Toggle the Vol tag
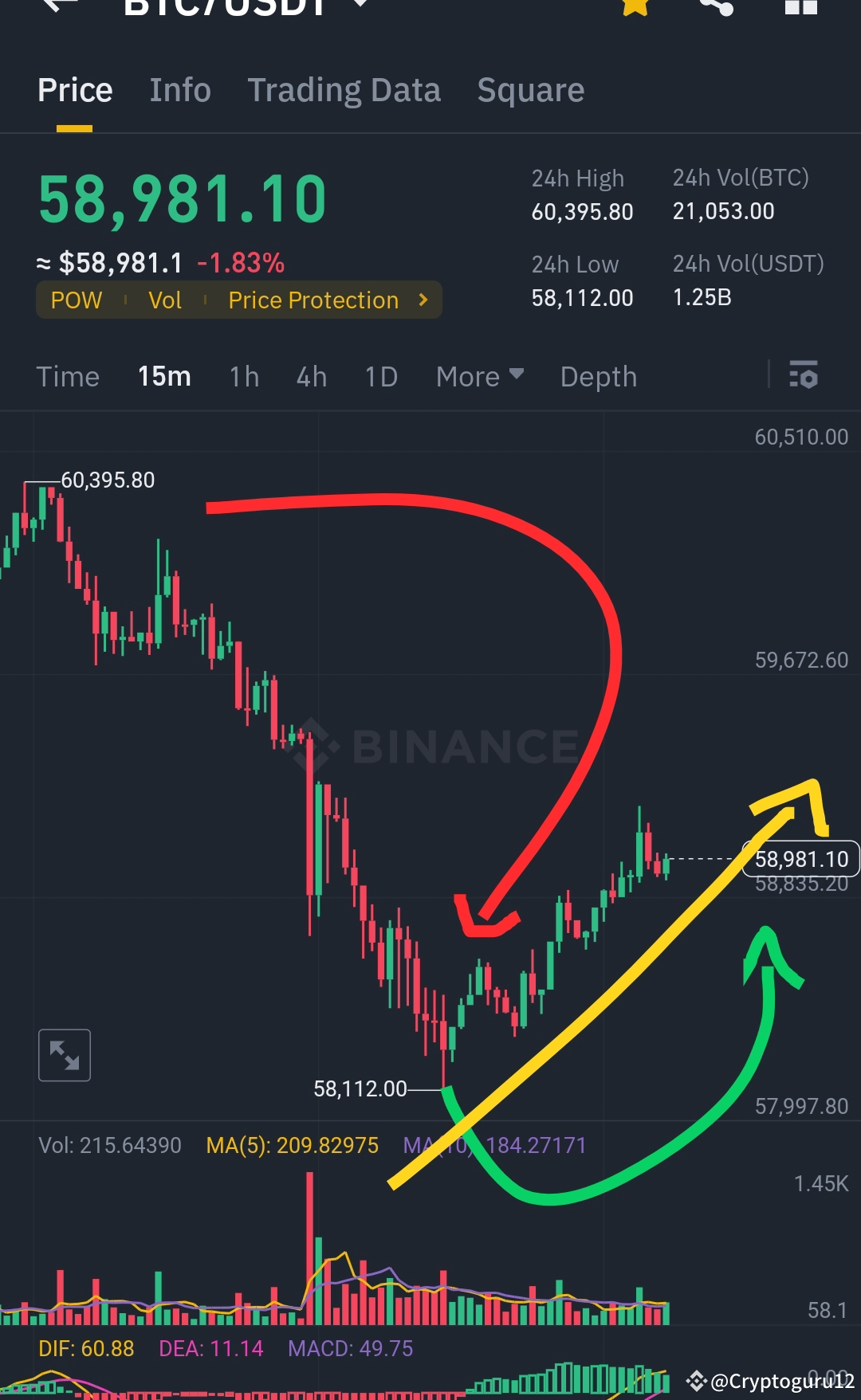 (x=164, y=300)
